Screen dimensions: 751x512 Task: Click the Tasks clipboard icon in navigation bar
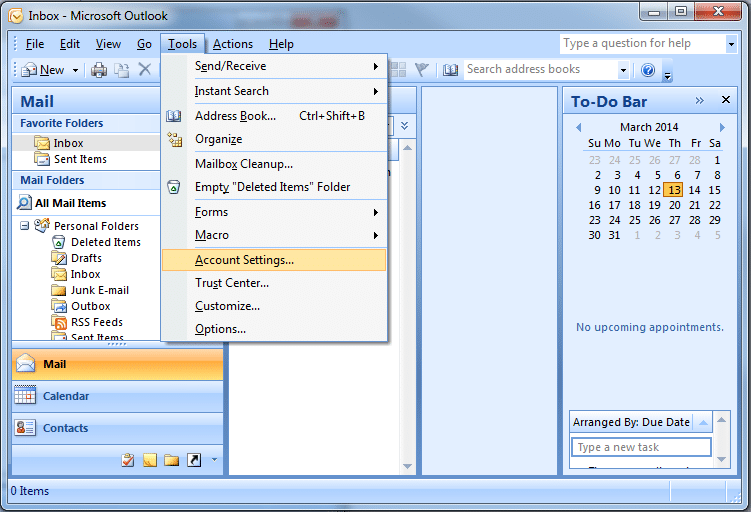click(x=128, y=460)
